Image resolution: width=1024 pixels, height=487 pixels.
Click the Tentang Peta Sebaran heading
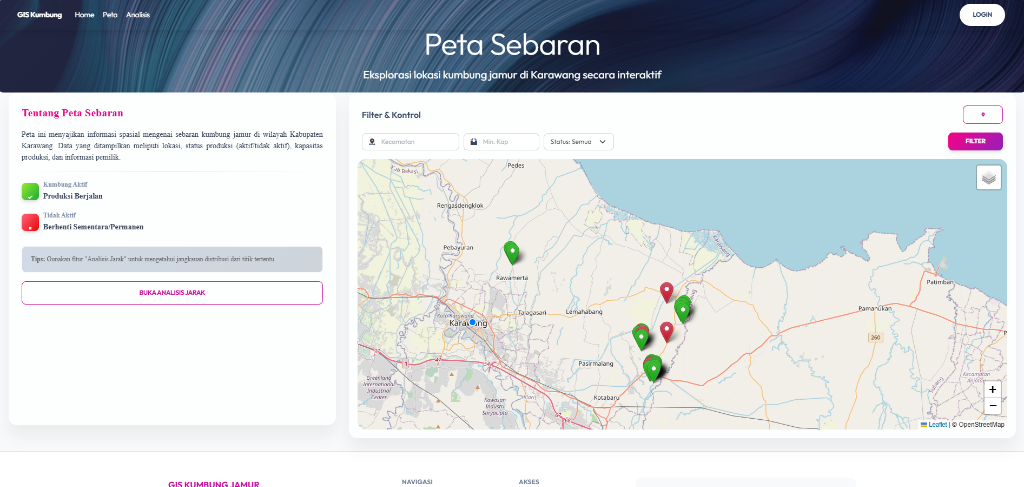[72, 113]
